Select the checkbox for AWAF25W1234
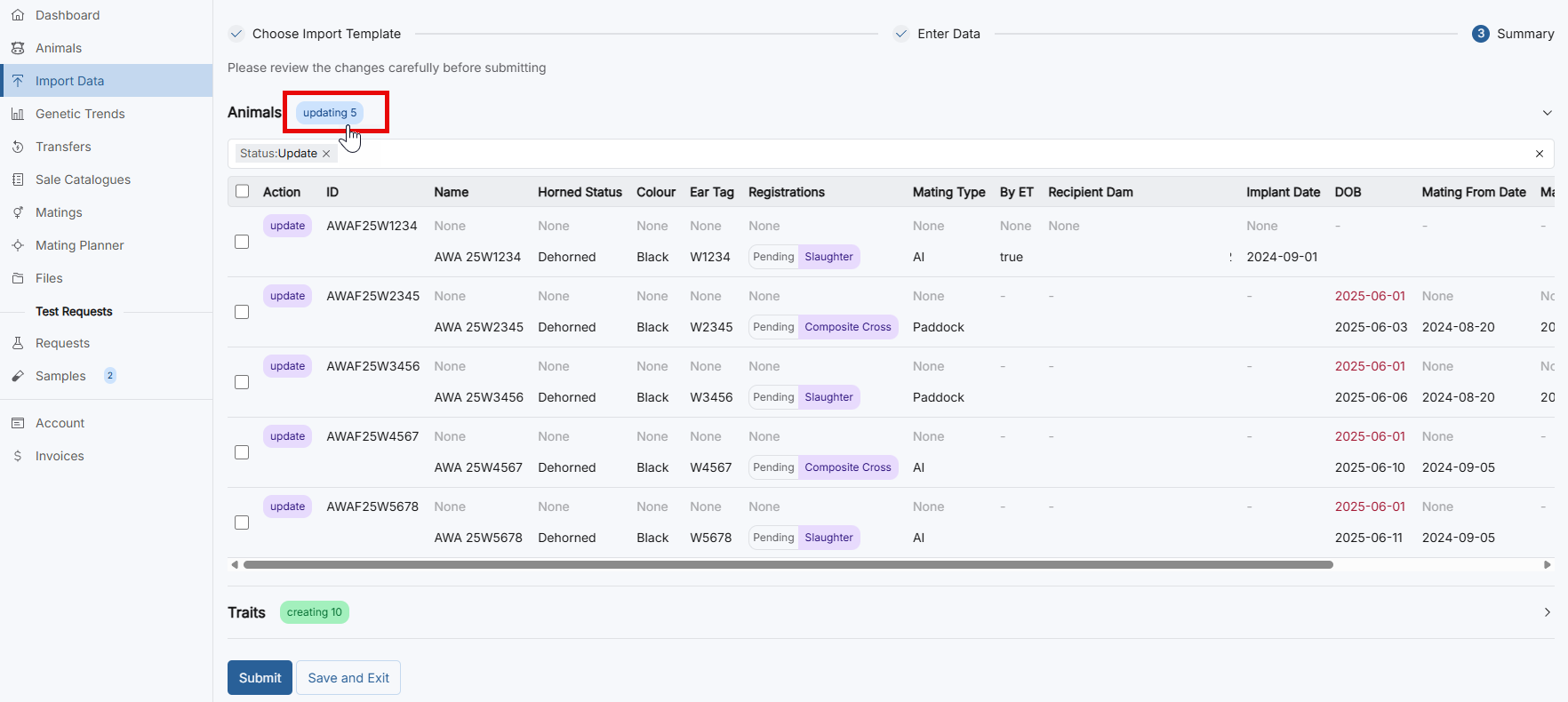The image size is (1568, 702). click(242, 242)
